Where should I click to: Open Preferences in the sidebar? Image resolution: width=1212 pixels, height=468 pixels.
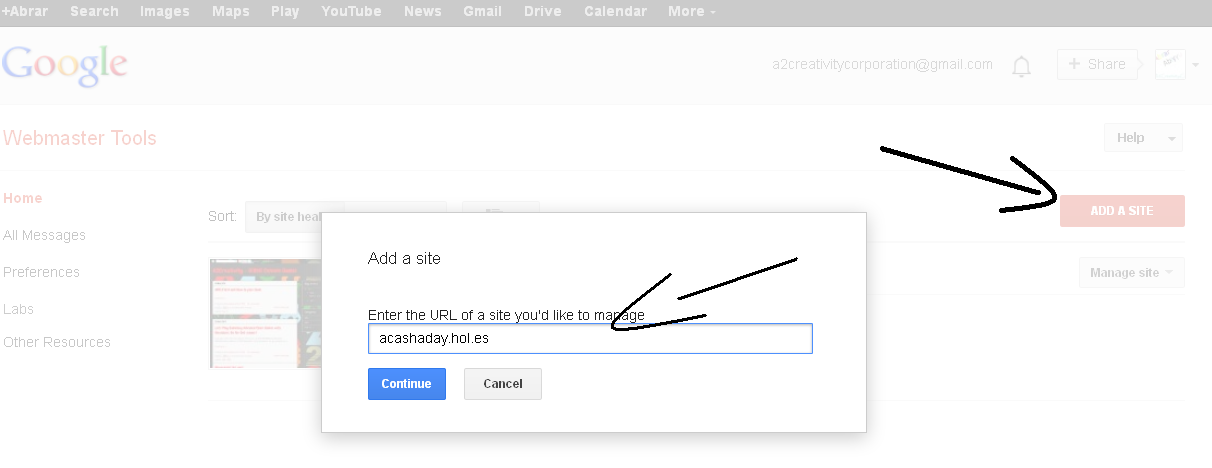(42, 272)
